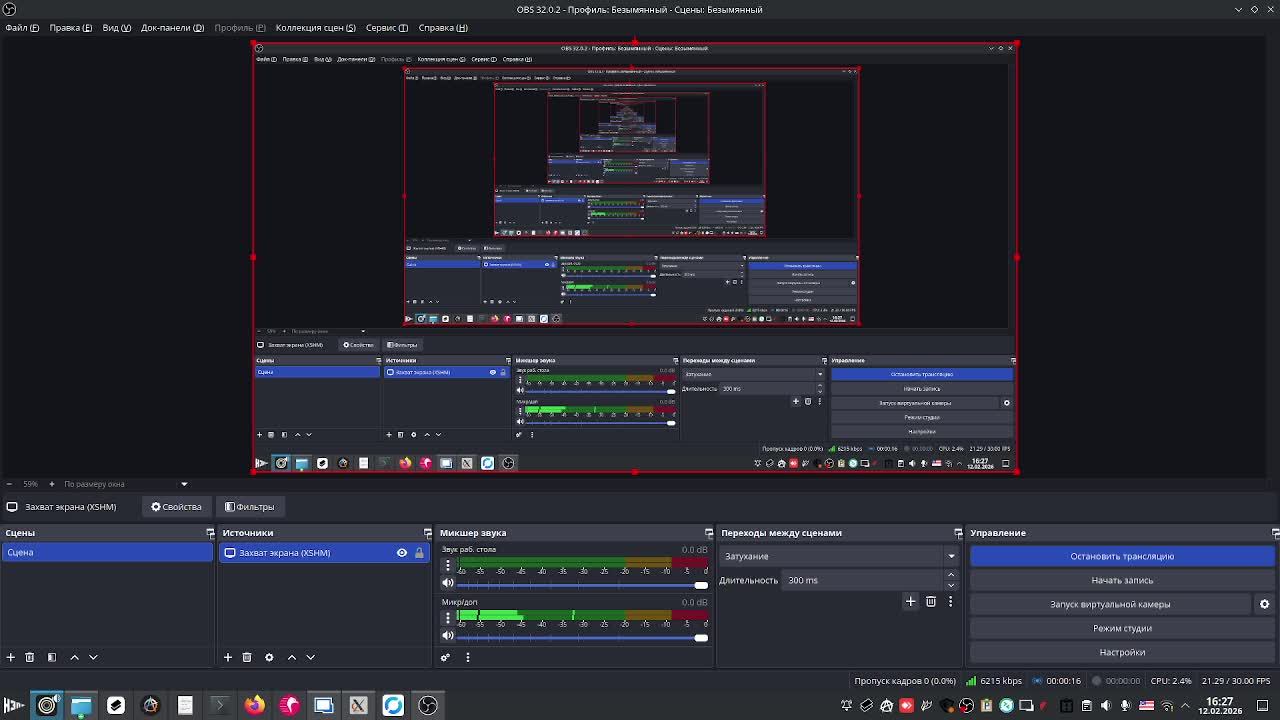Viewport: 1280px width, 720px height.
Task: Click Начать запись to start recording
Action: point(1122,580)
